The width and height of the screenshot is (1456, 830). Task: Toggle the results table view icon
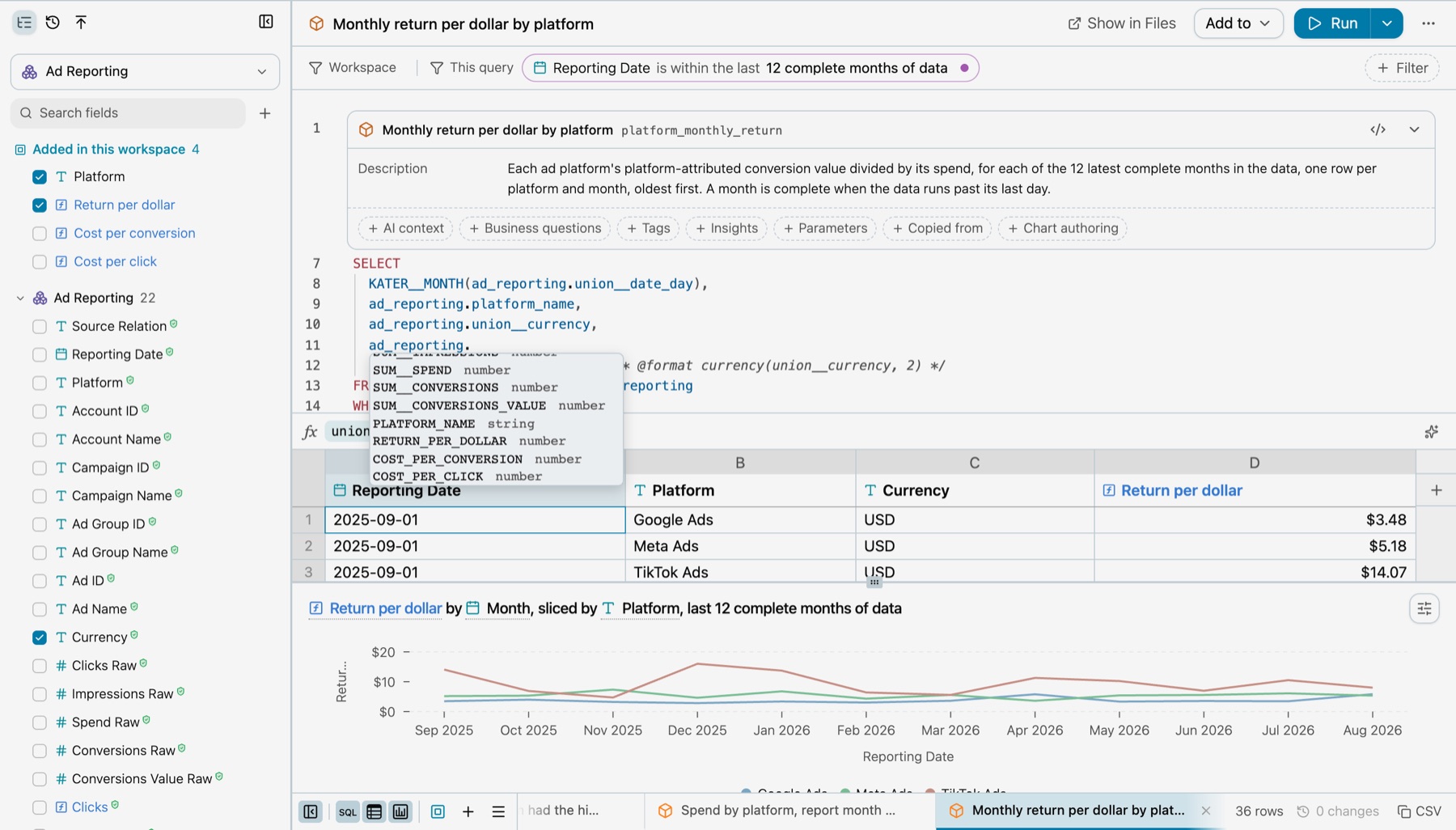coord(375,811)
